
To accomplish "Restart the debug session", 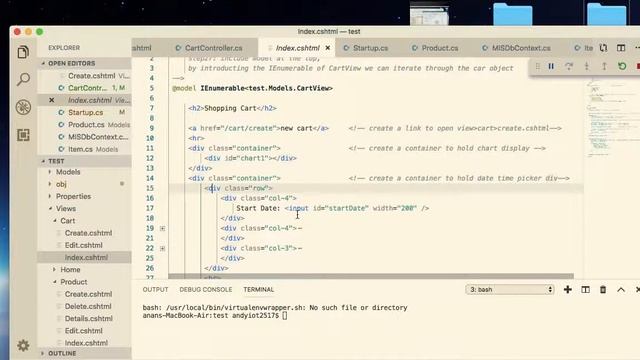I will pos(622,66).
